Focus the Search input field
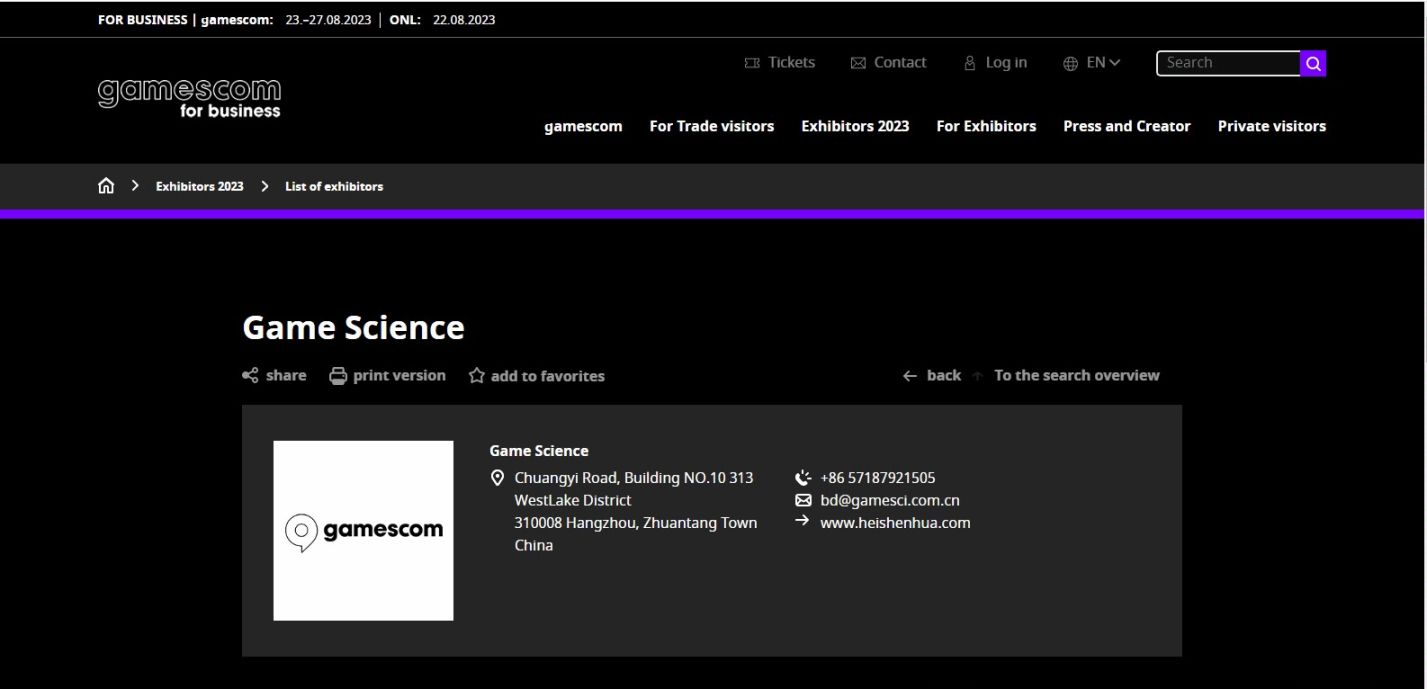1427x689 pixels. 1227,63
